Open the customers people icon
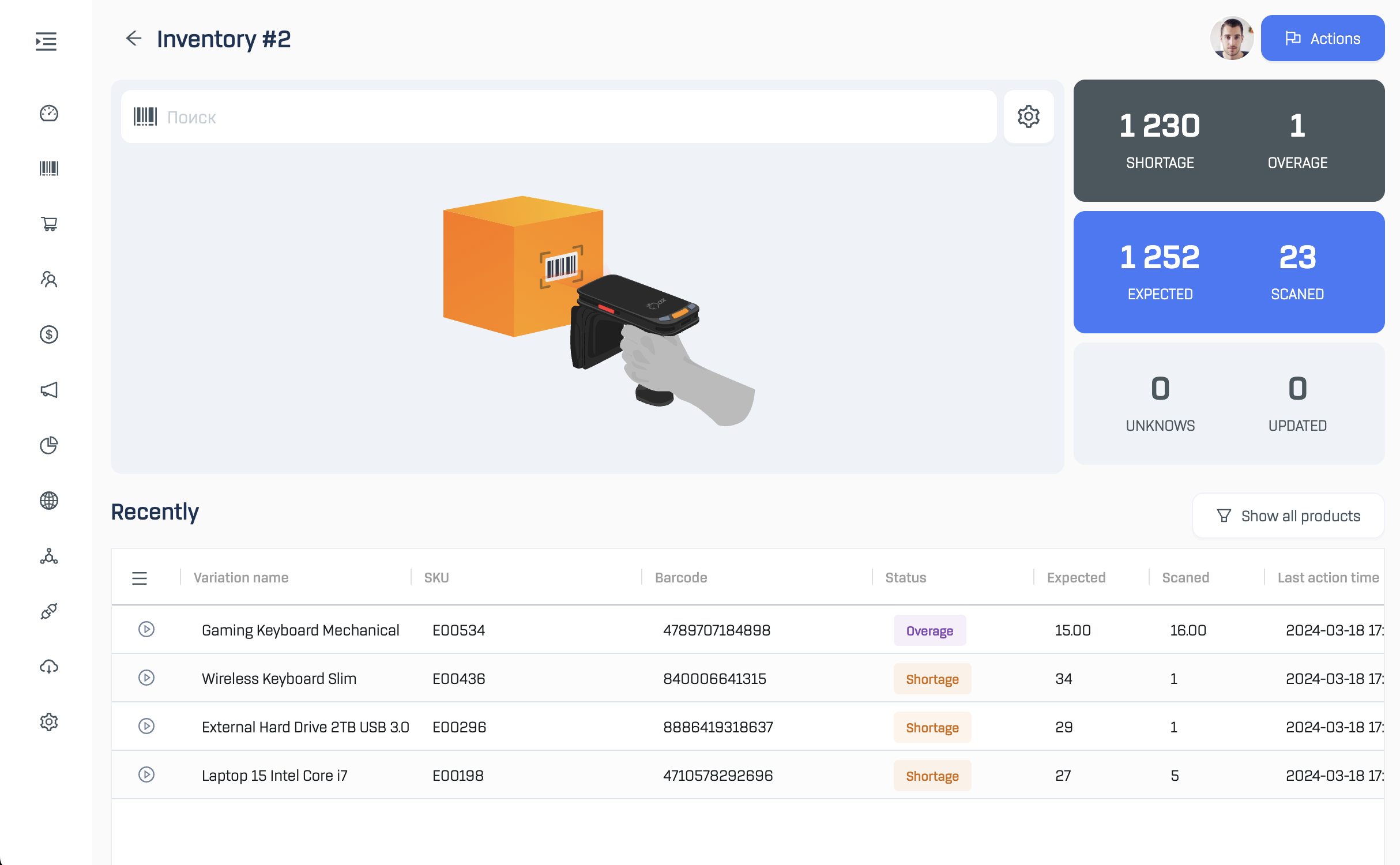 click(49, 279)
